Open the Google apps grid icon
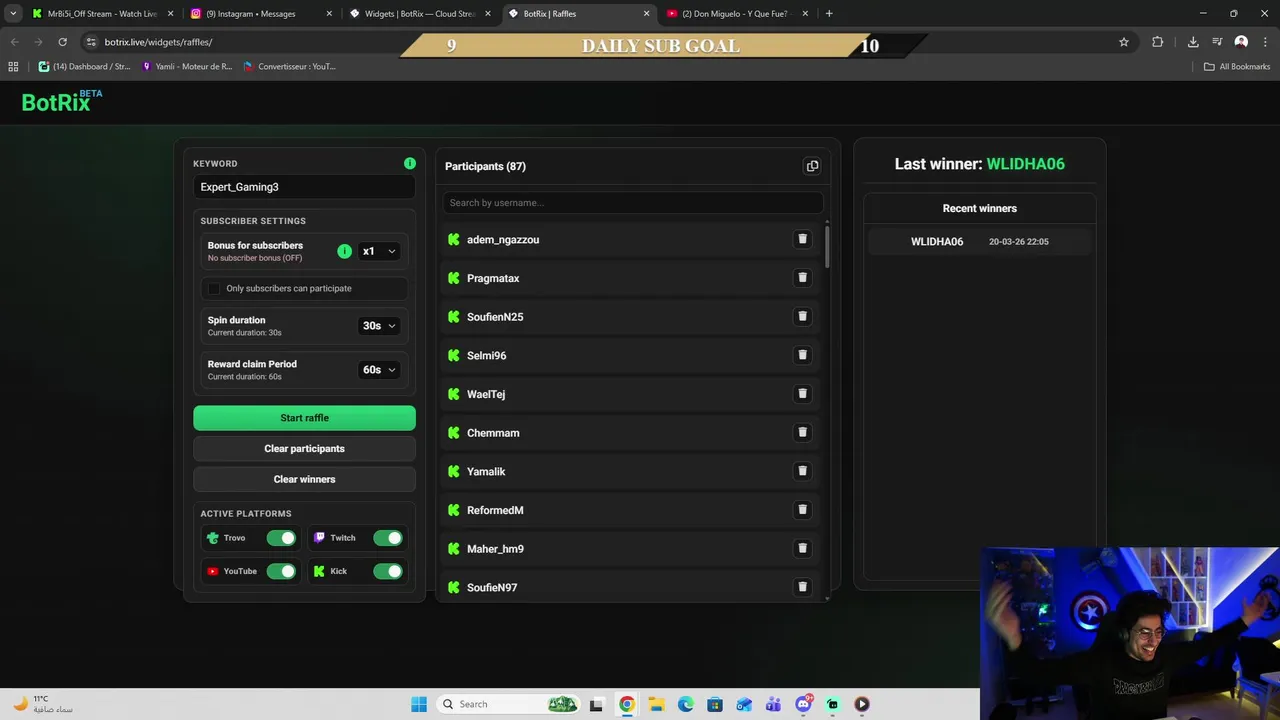The height and width of the screenshot is (720, 1280). [13, 66]
